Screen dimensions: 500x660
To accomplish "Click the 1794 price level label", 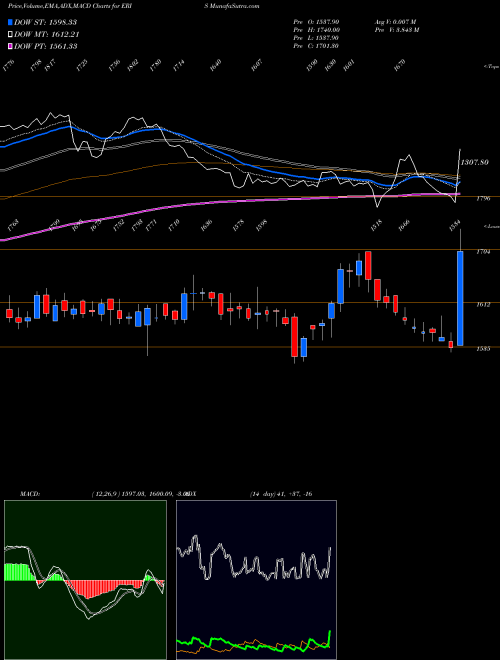I will point(482,252).
